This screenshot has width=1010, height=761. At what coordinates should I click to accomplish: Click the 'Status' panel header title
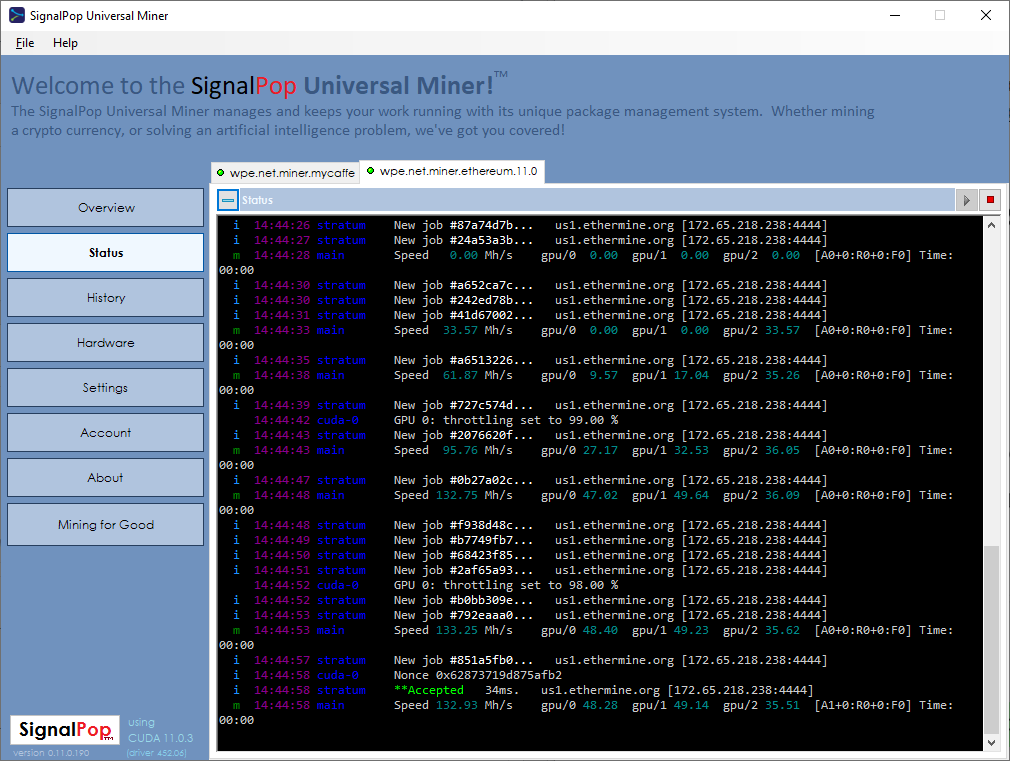[258, 200]
